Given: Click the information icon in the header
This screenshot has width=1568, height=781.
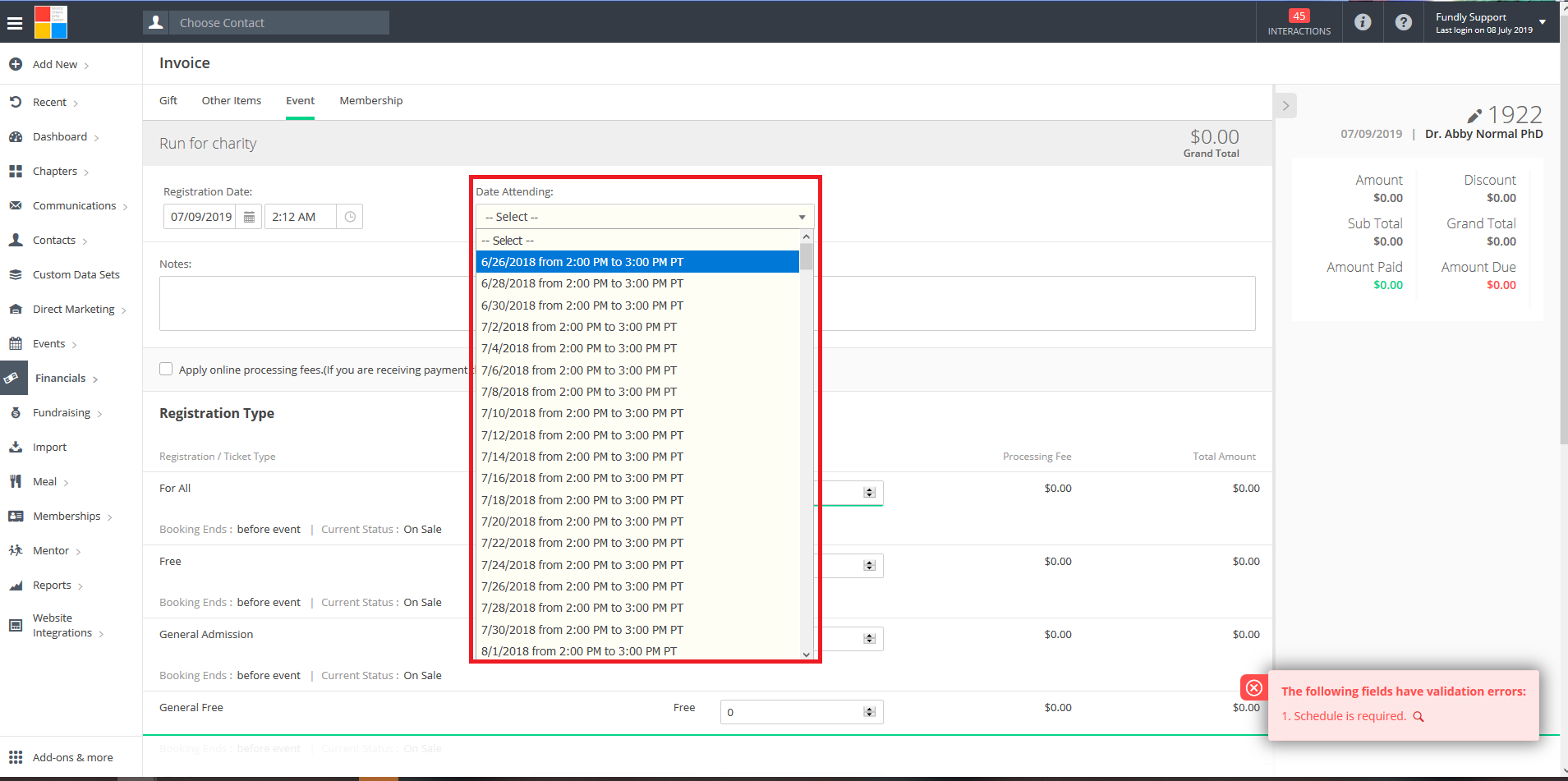Looking at the screenshot, I should point(1363,22).
